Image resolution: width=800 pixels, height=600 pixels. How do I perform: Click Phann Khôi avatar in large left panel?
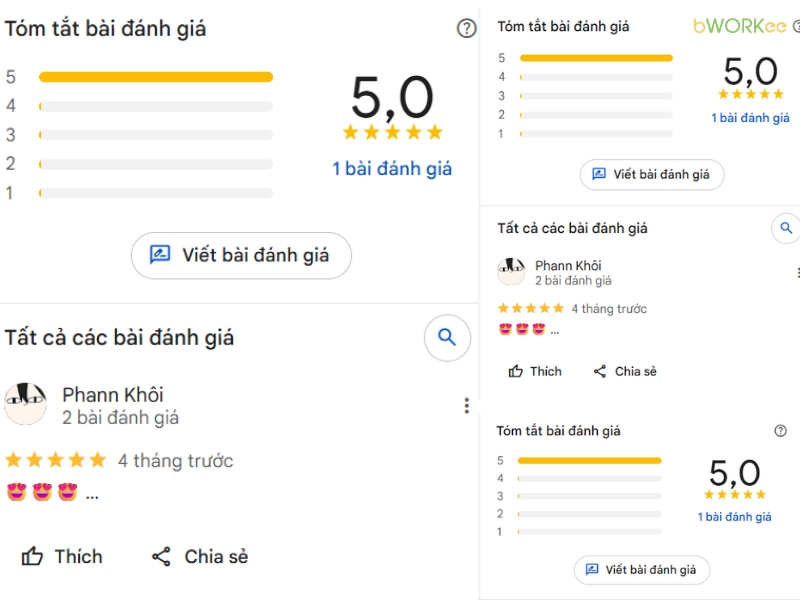point(26,403)
